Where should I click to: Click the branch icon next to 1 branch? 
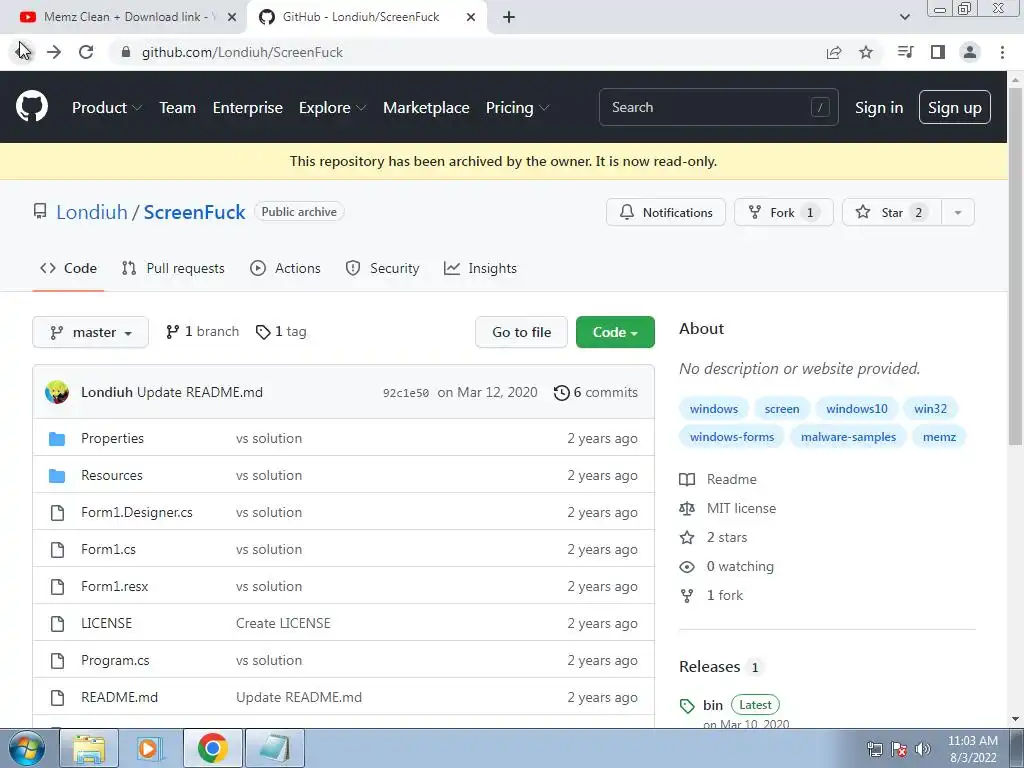coord(172,332)
